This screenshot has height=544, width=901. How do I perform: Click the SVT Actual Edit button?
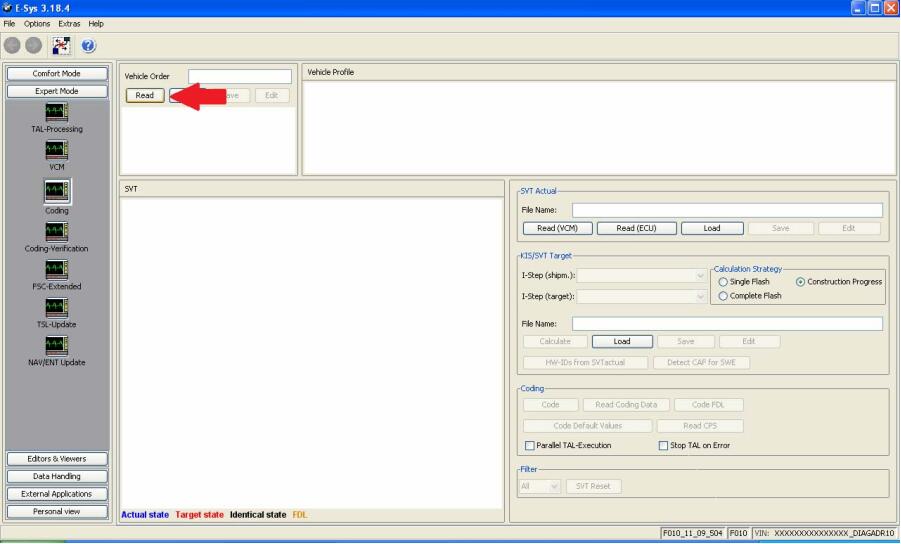pos(849,229)
